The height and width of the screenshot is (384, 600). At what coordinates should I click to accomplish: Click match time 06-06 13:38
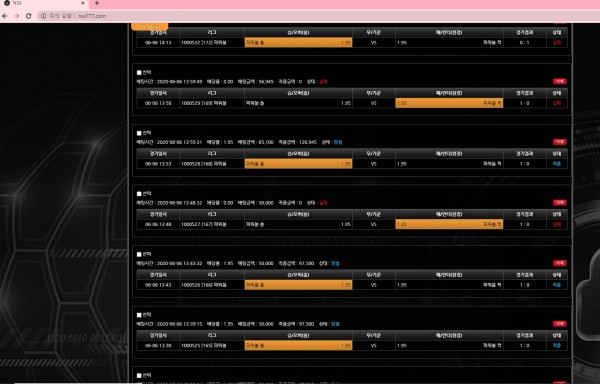click(x=158, y=346)
